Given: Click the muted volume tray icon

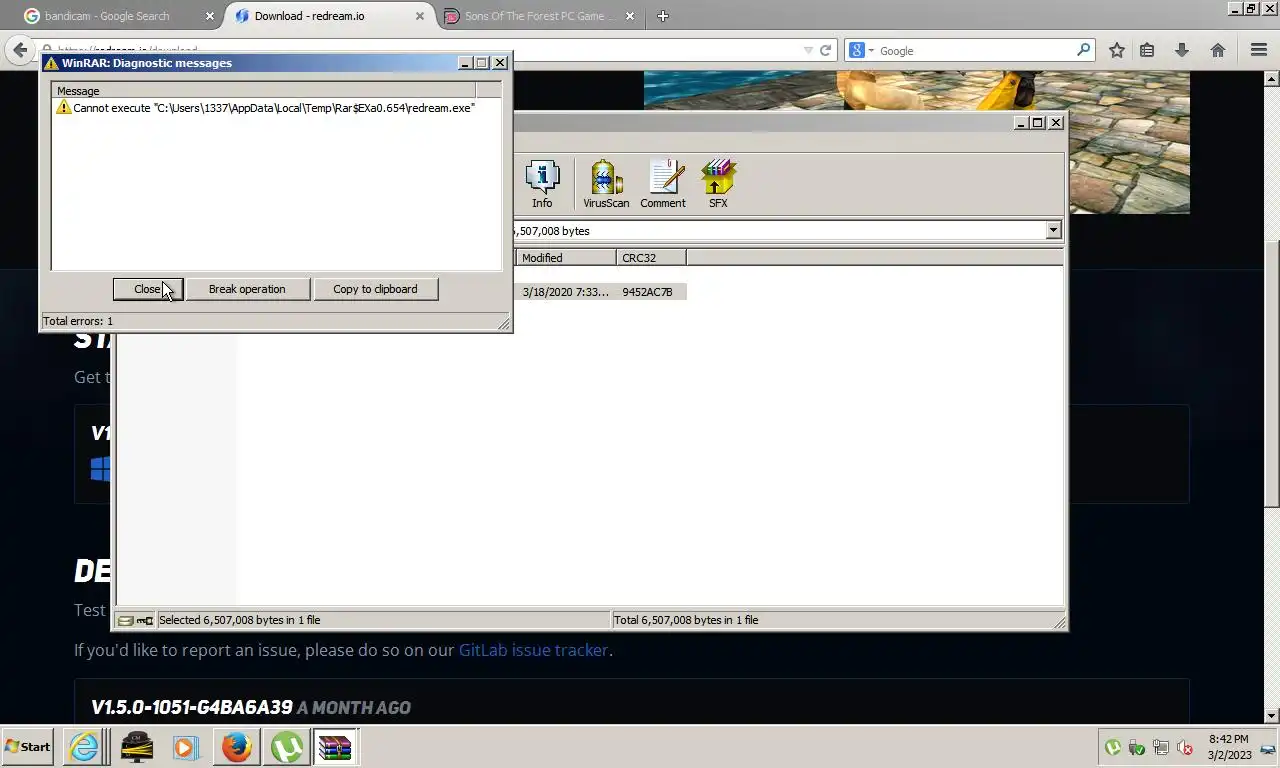Looking at the screenshot, I should click(x=1185, y=747).
